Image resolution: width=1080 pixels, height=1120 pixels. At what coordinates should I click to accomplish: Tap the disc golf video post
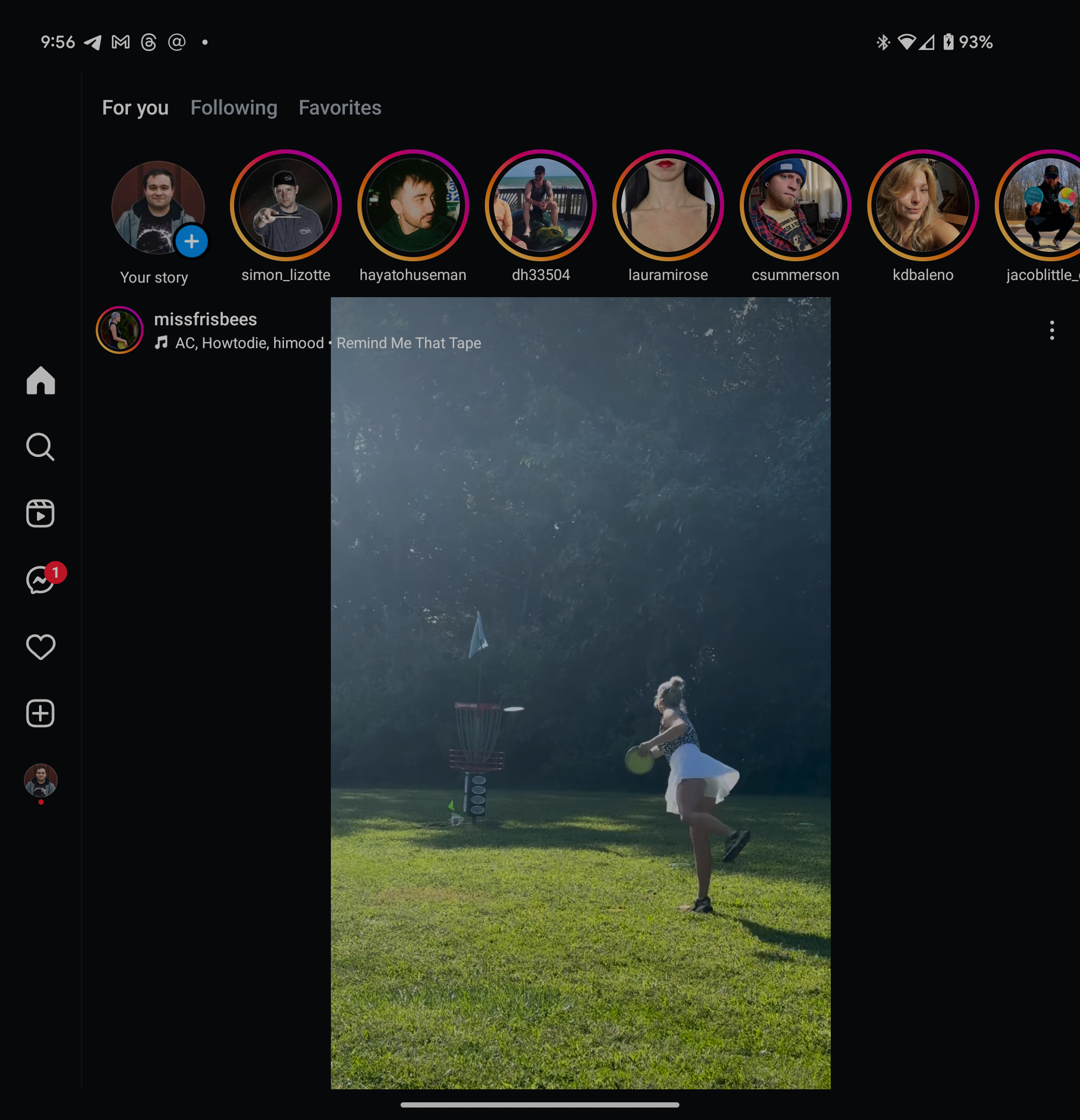pos(580,714)
